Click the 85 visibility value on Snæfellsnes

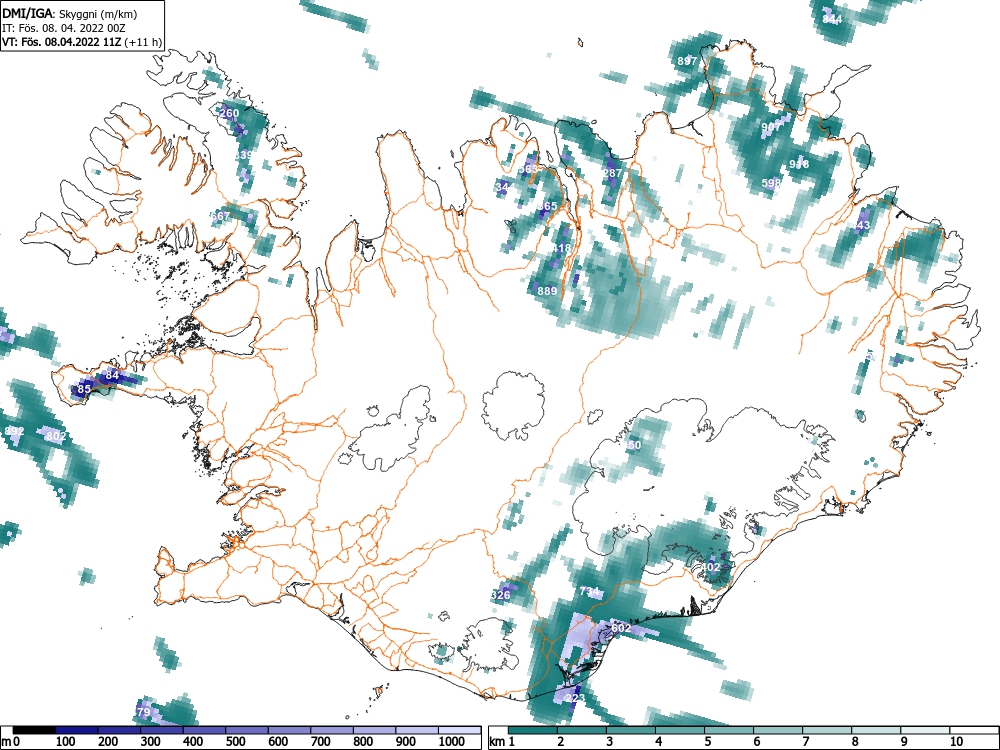(x=84, y=389)
